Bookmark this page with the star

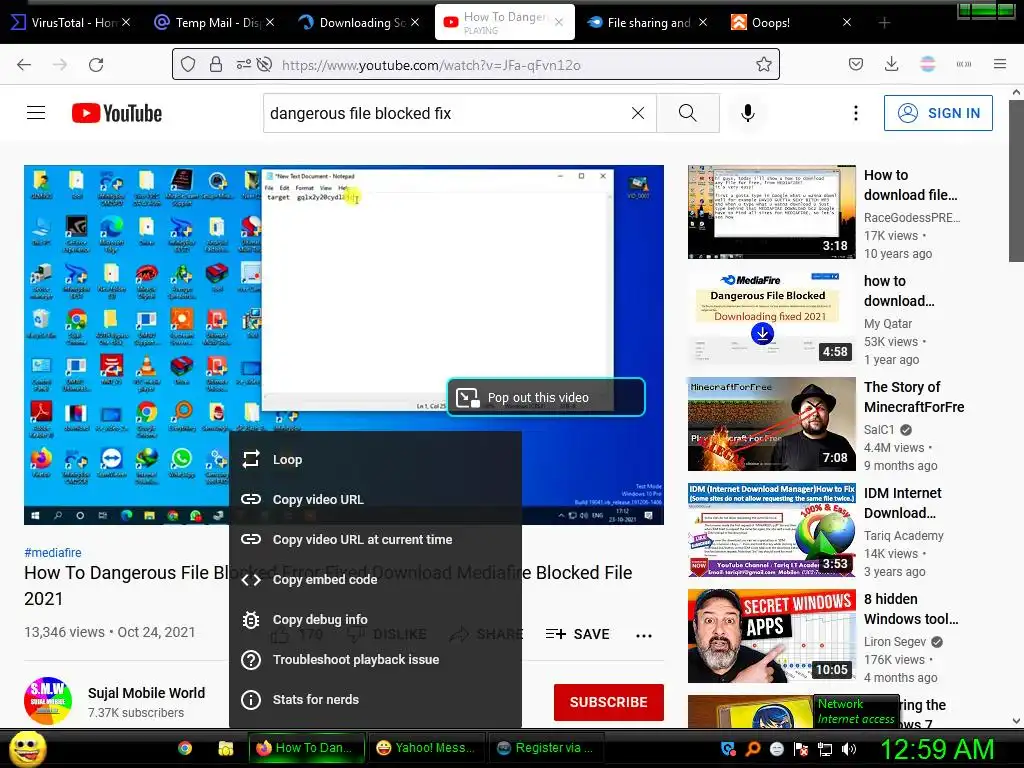(763, 65)
